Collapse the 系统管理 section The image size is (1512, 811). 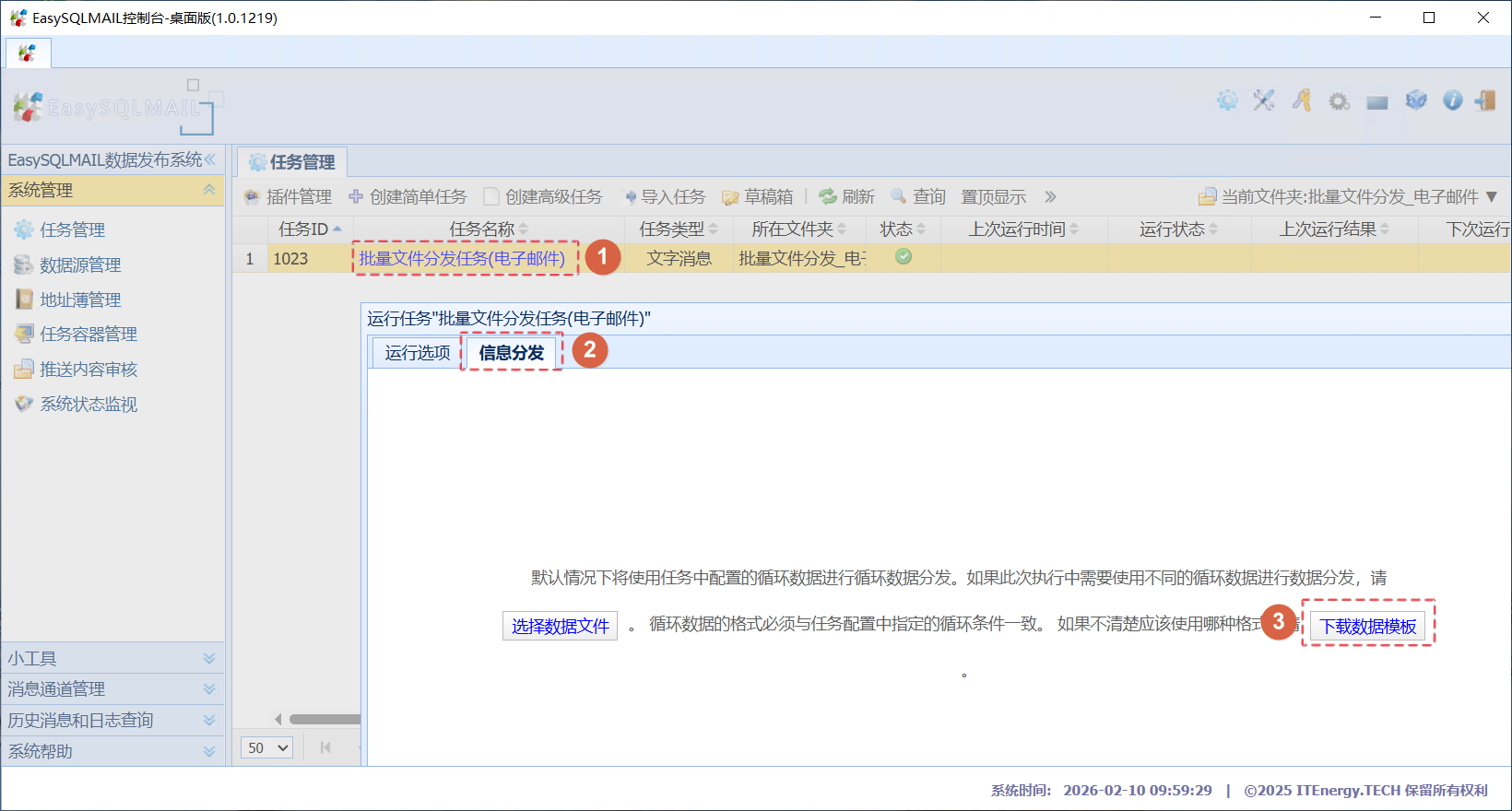[209, 190]
